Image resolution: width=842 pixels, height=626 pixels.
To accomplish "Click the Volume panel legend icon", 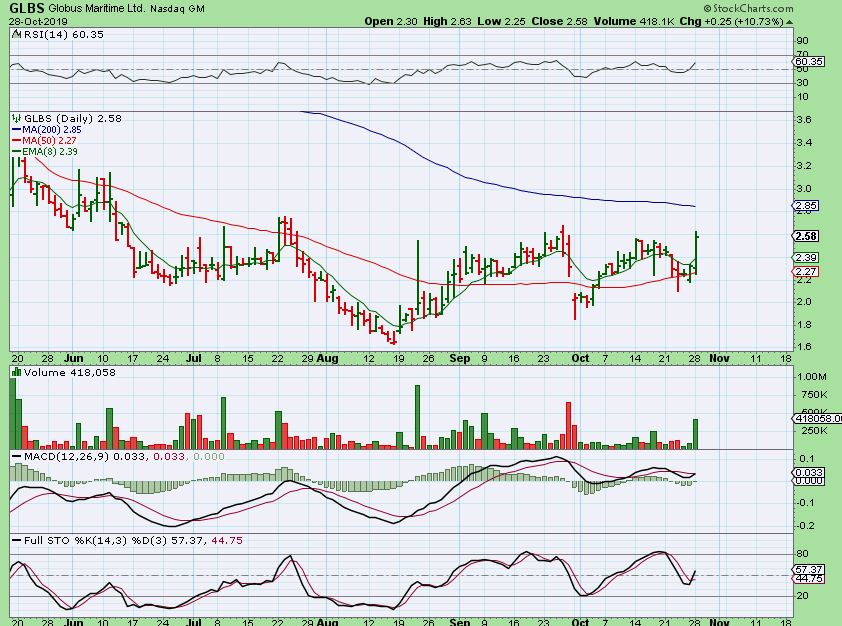I will click(x=15, y=372).
